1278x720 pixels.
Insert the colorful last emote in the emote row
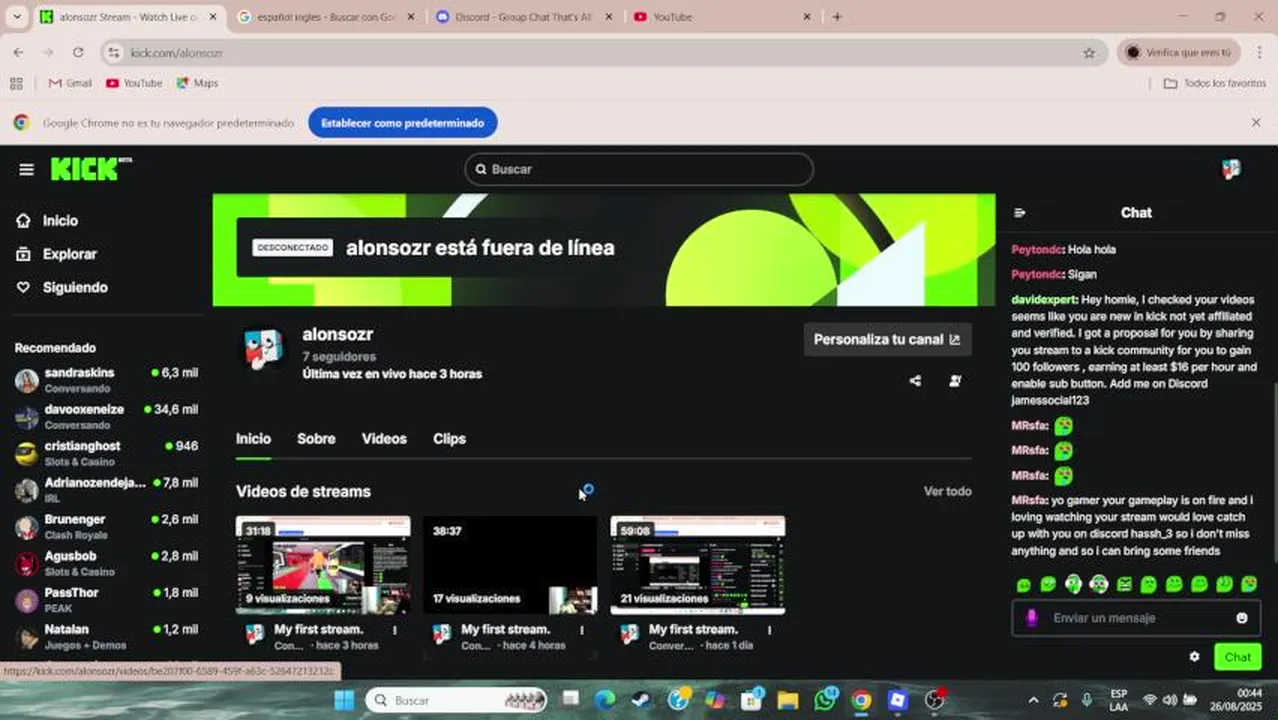click(1249, 584)
